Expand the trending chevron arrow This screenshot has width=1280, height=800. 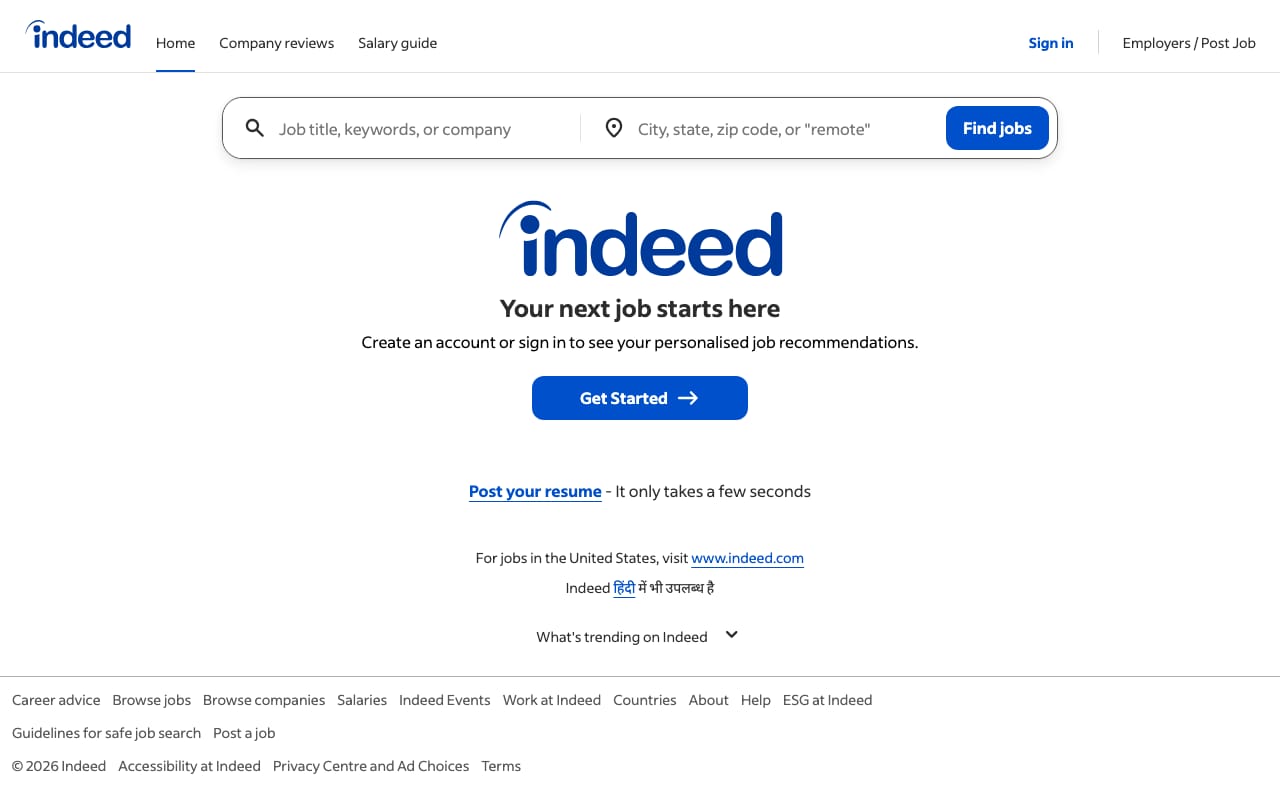tap(732, 635)
